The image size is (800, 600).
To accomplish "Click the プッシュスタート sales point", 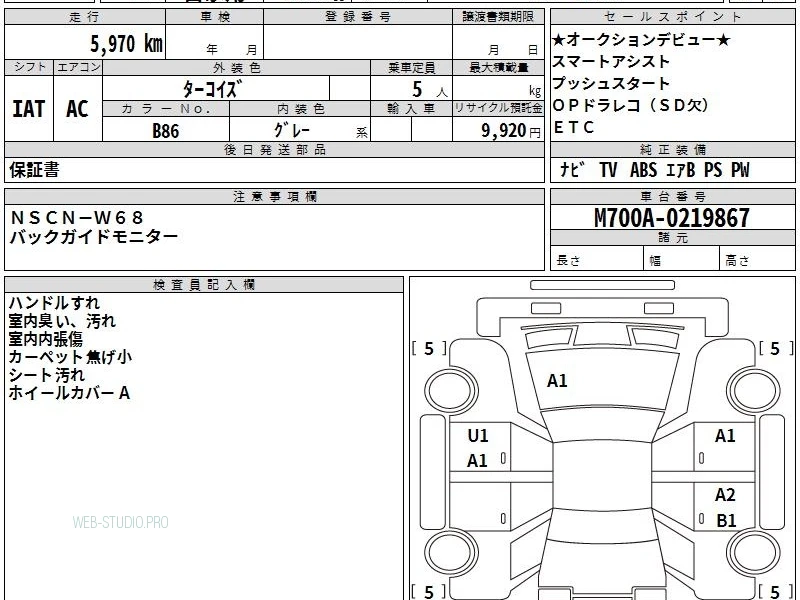I will 611,83.
